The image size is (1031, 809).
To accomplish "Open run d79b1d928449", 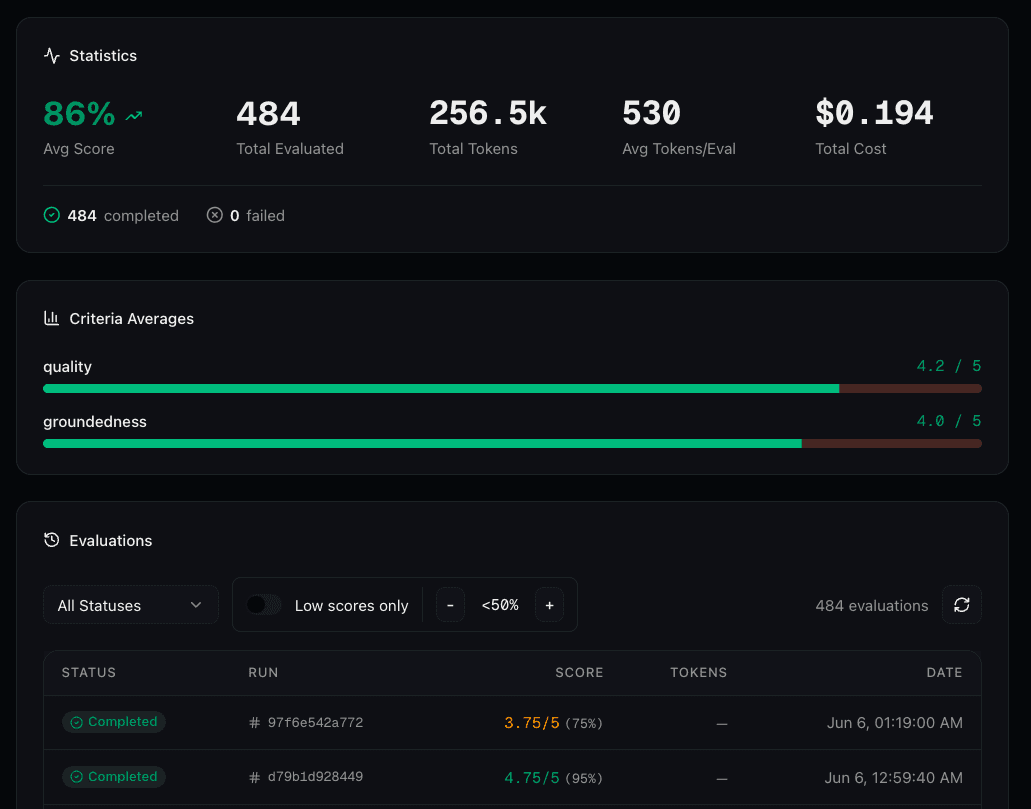I will 315,777.
